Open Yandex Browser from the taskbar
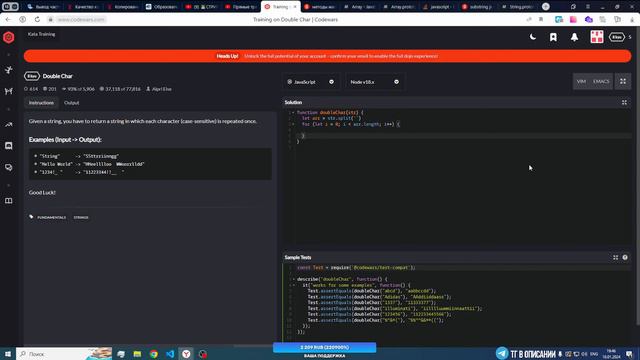The width and height of the screenshot is (640, 360). pyautogui.click(x=186, y=354)
